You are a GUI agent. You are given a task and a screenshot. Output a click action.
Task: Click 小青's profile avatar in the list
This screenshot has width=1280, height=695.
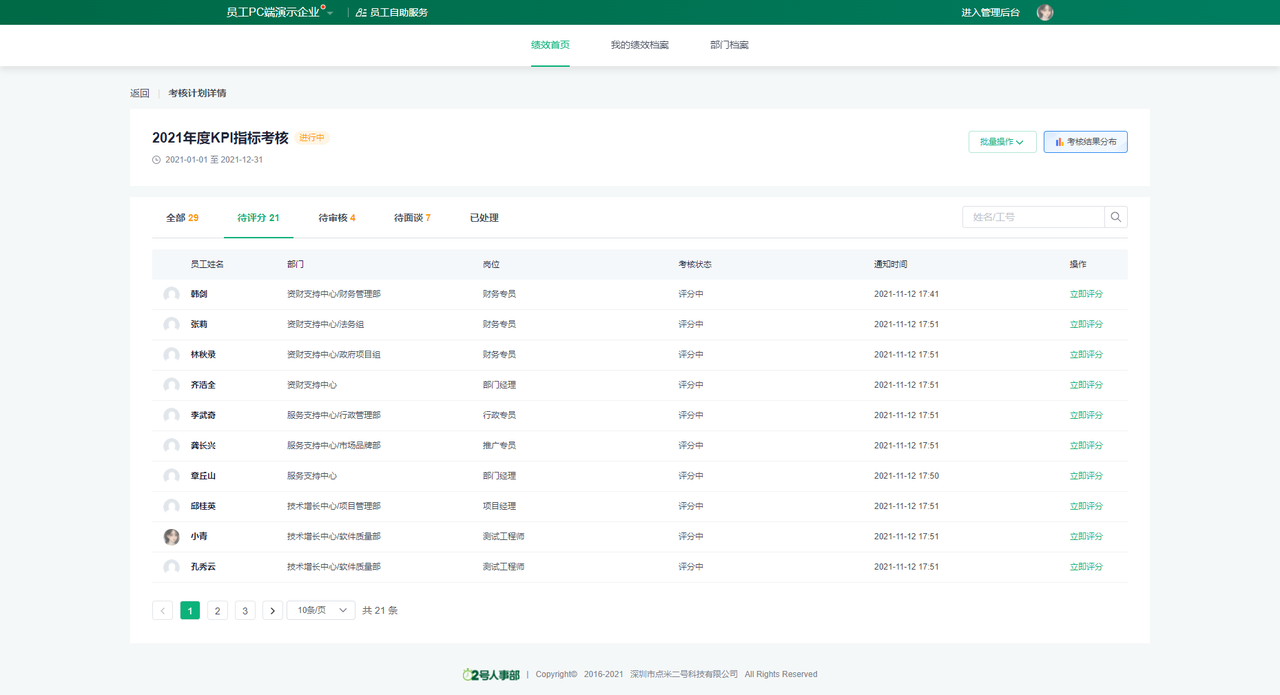click(x=172, y=537)
